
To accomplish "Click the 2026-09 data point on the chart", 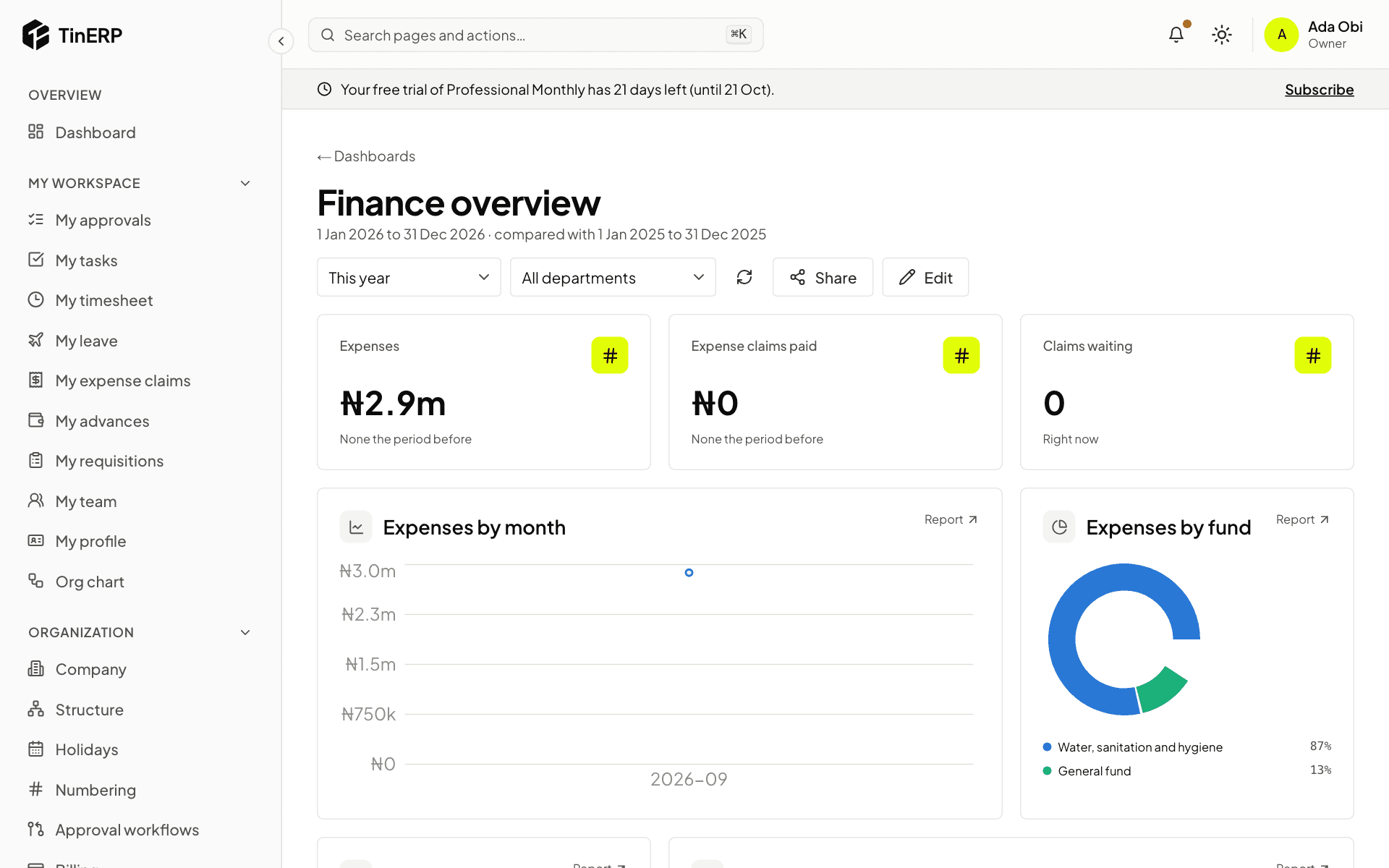I will click(x=689, y=573).
